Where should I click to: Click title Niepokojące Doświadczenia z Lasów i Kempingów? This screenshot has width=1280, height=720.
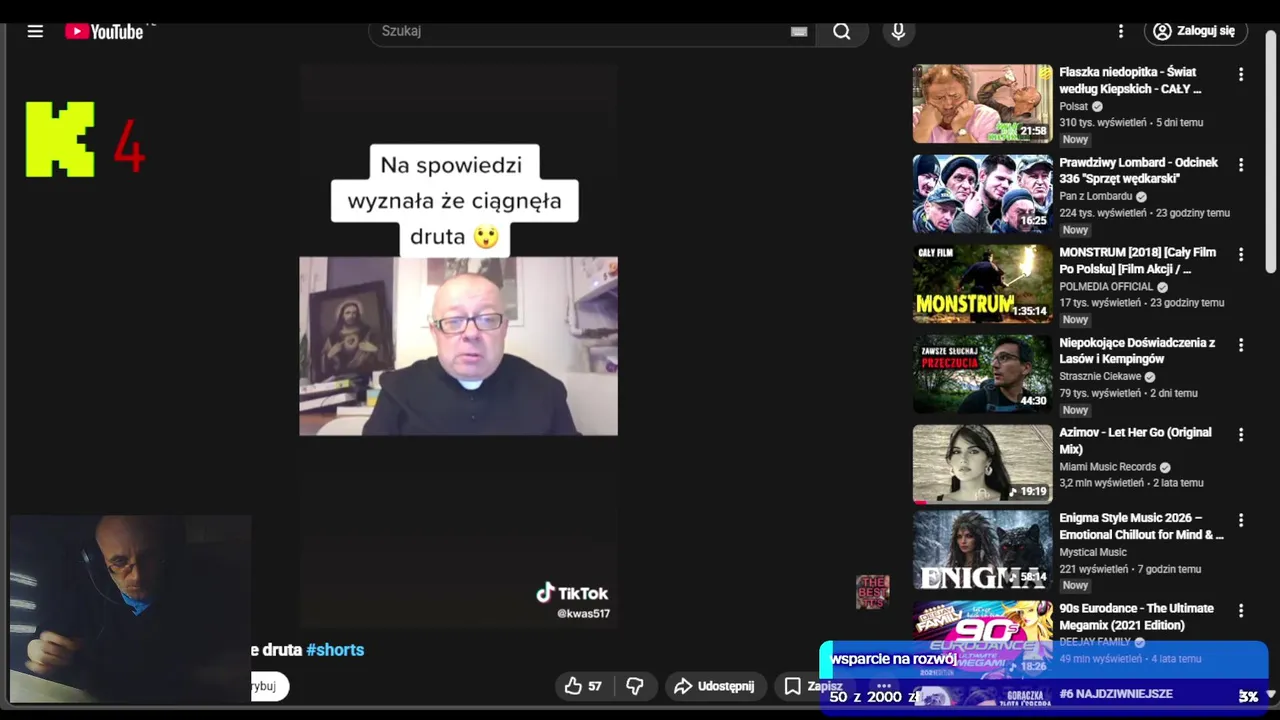point(1137,350)
